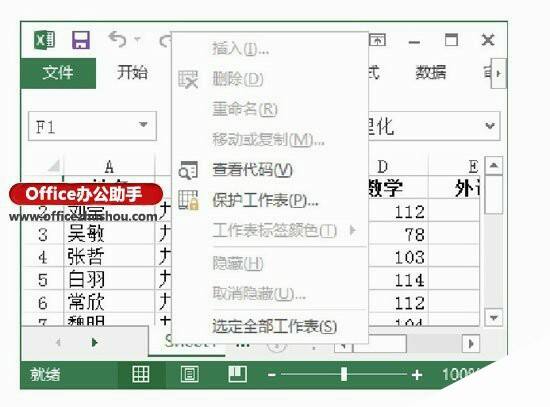Select row 3 header
Image resolution: width=550 pixels, height=407 pixels.
43,234
